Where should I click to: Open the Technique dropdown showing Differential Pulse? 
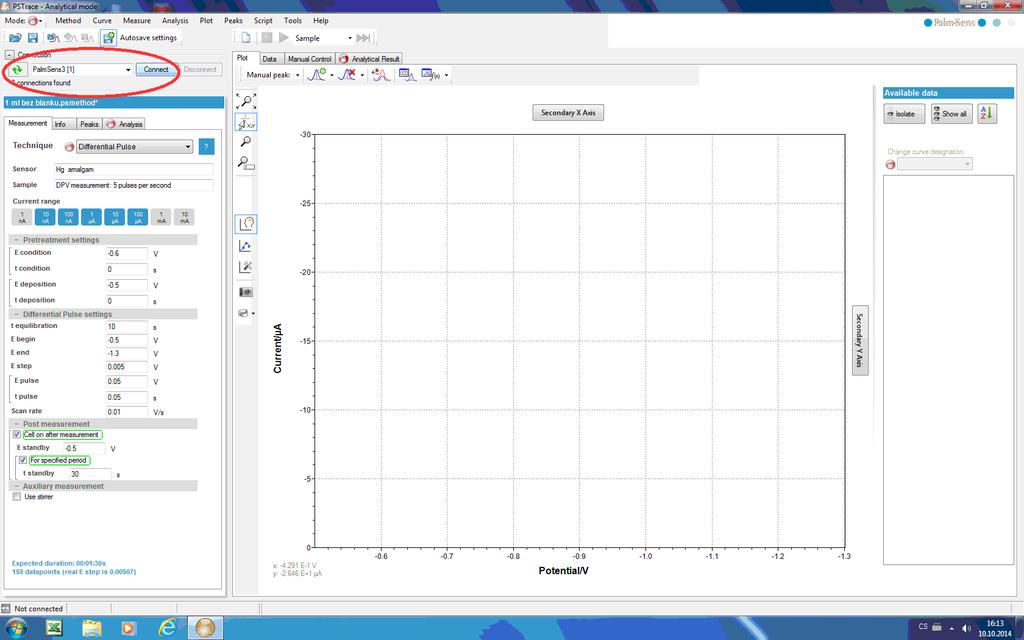[135, 147]
